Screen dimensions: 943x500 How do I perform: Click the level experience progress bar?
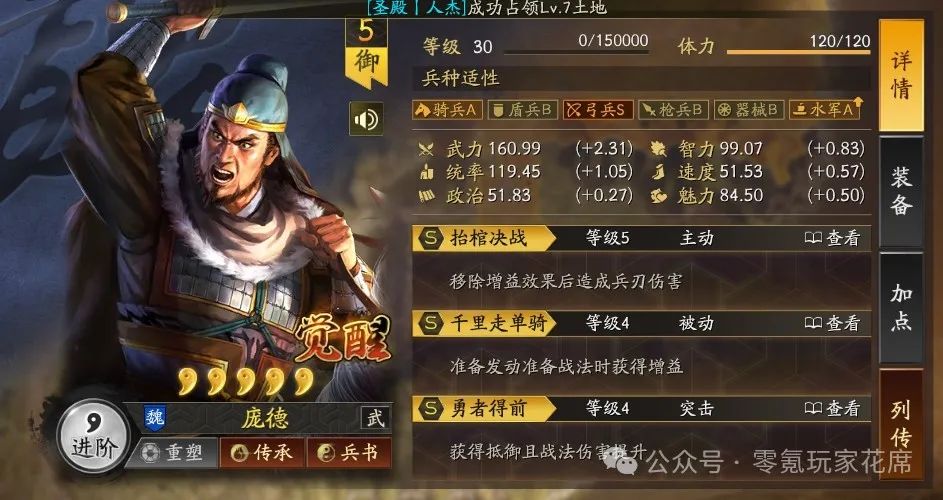(x=576, y=52)
